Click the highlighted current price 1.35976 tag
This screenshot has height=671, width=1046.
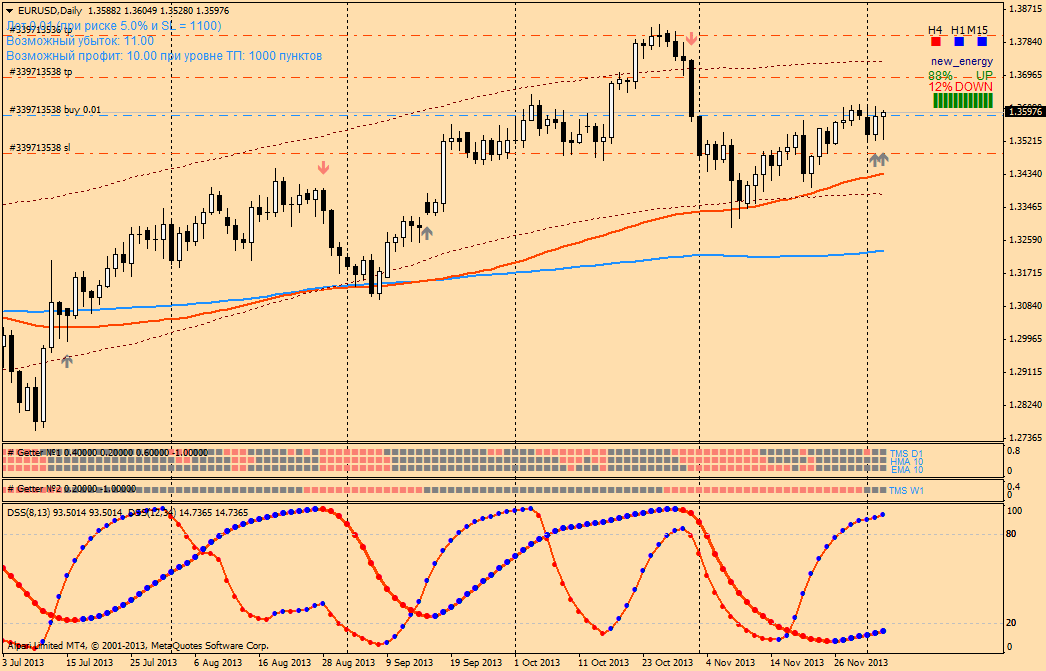(x=1025, y=111)
